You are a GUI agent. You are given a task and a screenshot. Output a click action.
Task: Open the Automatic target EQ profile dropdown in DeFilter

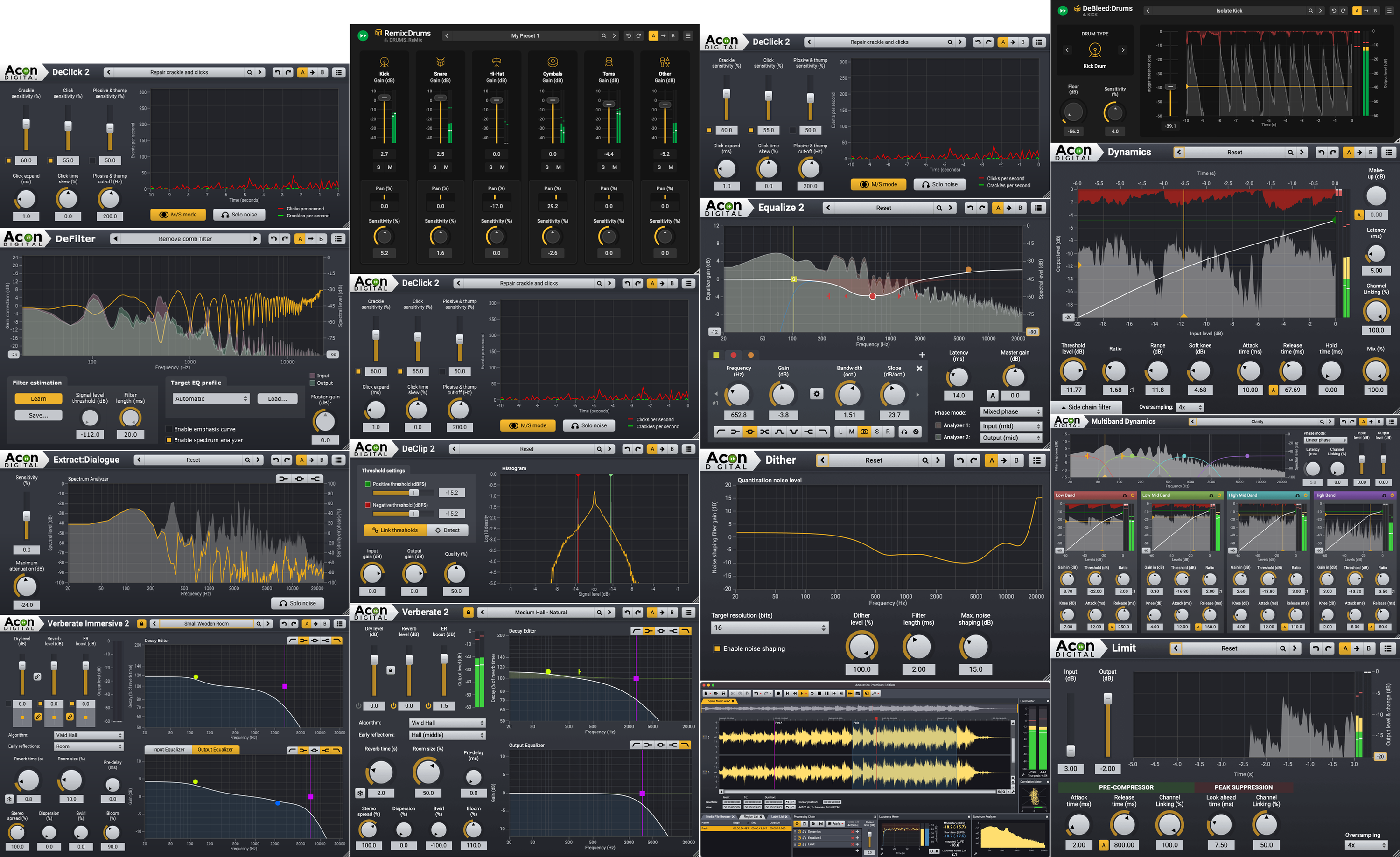[211, 399]
